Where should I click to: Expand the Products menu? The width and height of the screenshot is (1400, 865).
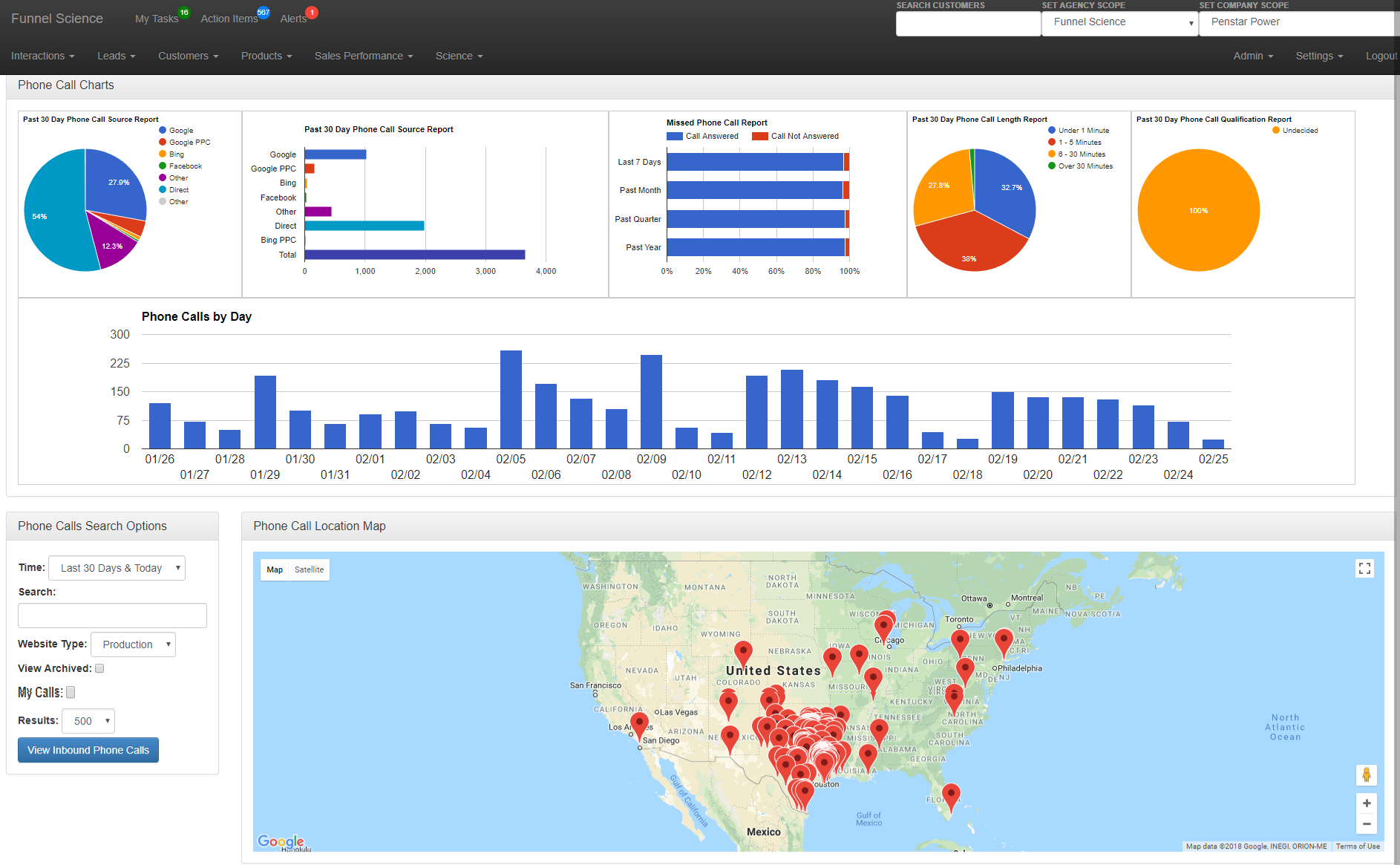tap(266, 56)
